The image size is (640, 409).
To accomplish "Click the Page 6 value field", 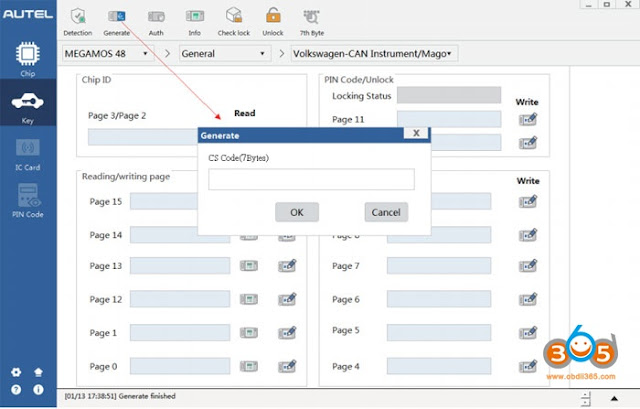I will point(439,299).
